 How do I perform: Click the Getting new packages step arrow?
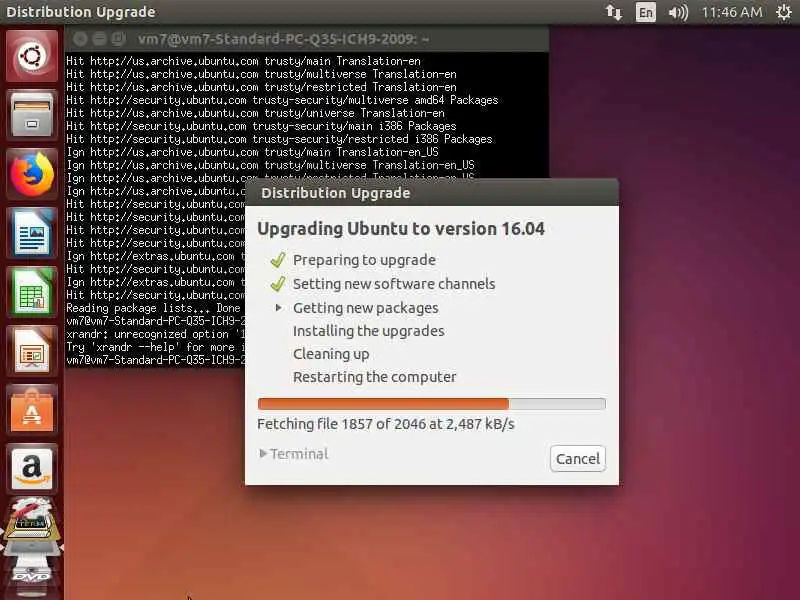278,308
